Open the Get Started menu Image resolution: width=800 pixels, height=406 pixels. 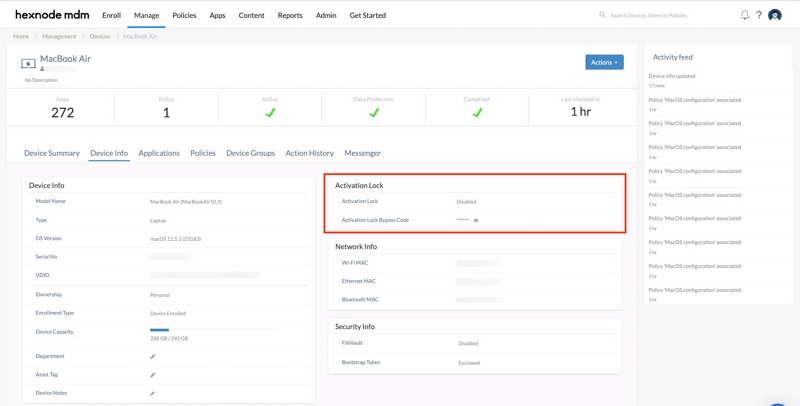click(367, 15)
